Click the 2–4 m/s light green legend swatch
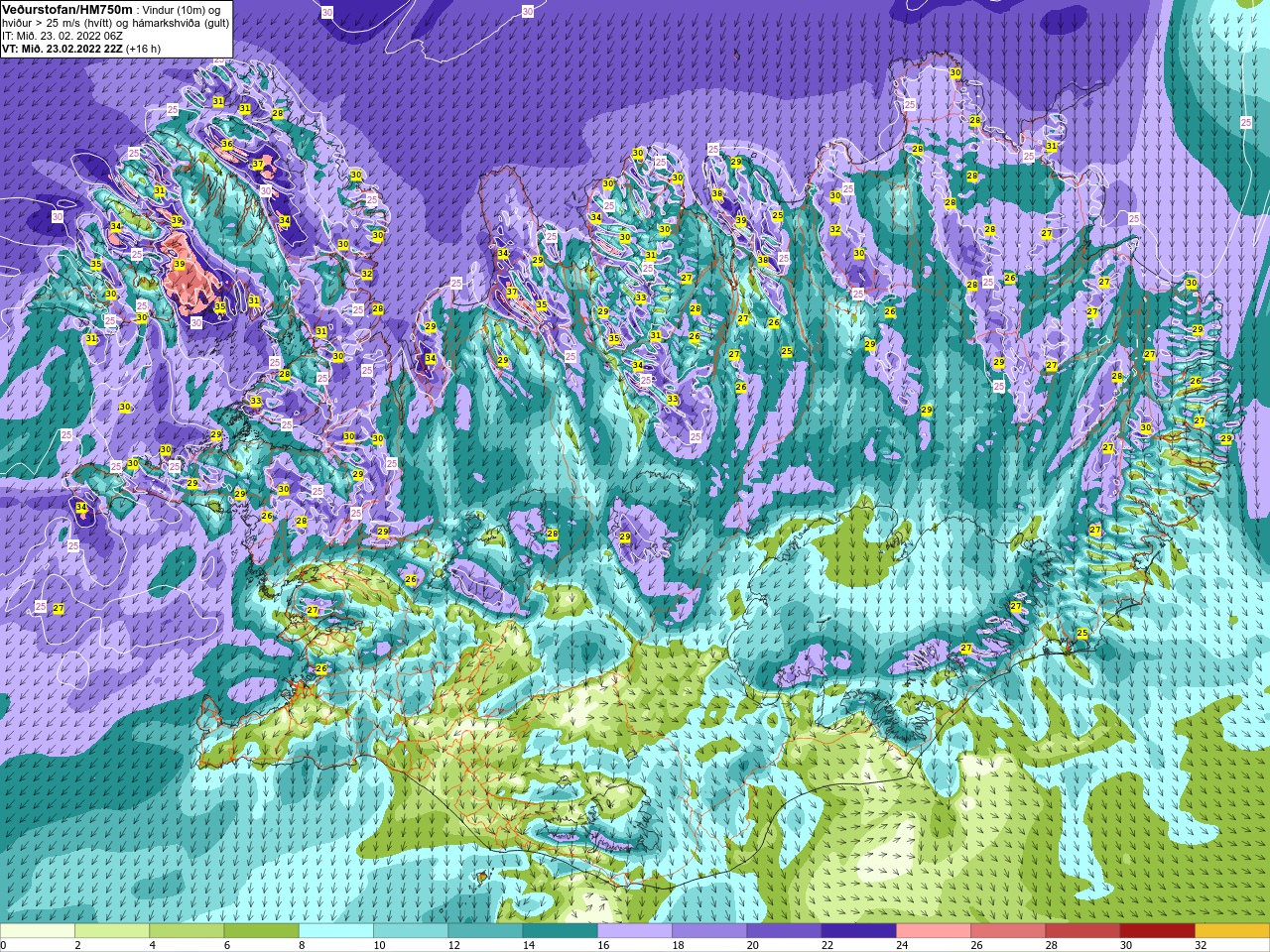The height and width of the screenshot is (952, 1270). (112, 931)
